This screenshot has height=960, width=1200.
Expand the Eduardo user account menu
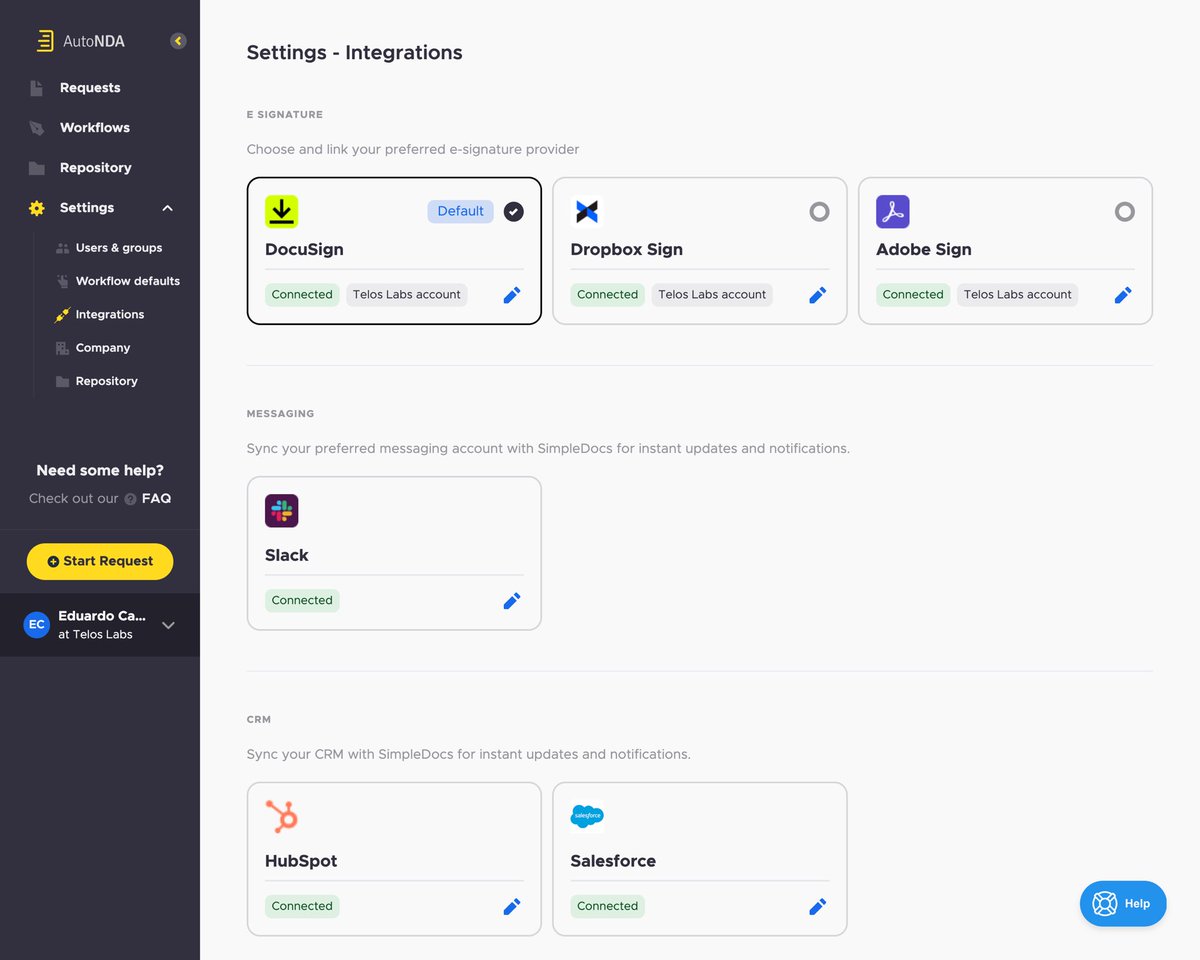coord(168,625)
